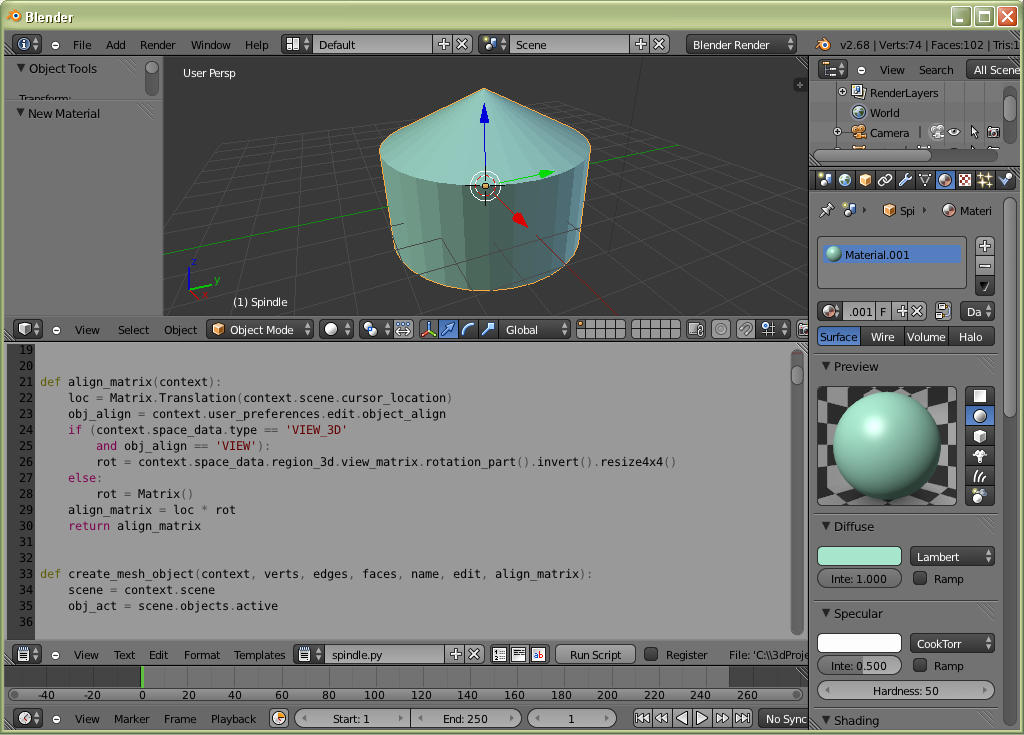The height and width of the screenshot is (735, 1024).
Task: Open the Render menu
Action: coord(157,44)
